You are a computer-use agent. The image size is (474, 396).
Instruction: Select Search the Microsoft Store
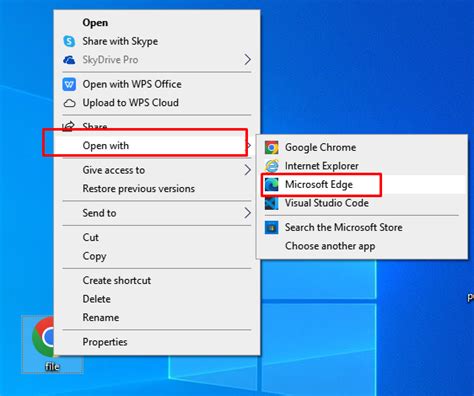coord(362,228)
